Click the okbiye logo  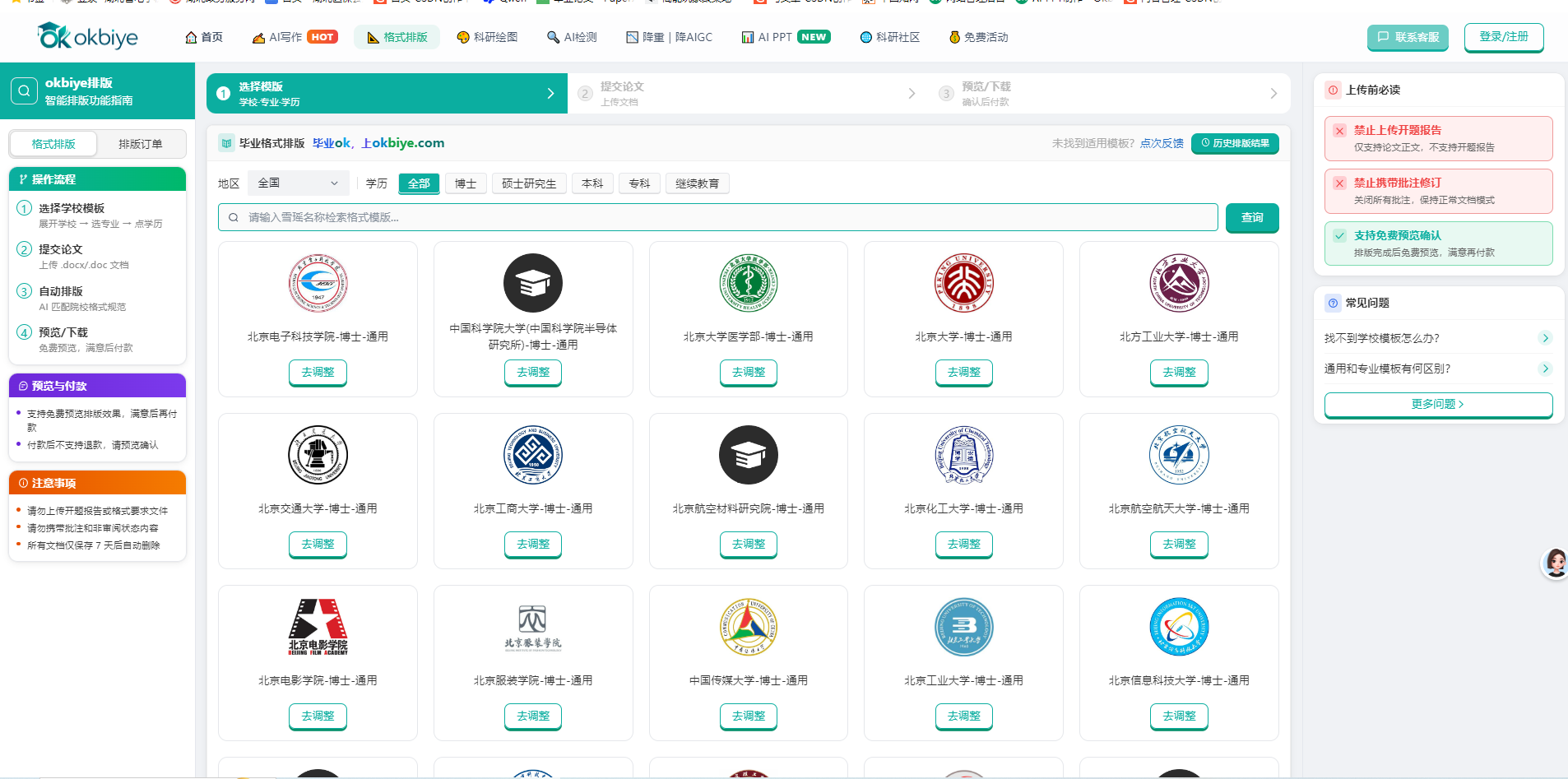coord(87,36)
